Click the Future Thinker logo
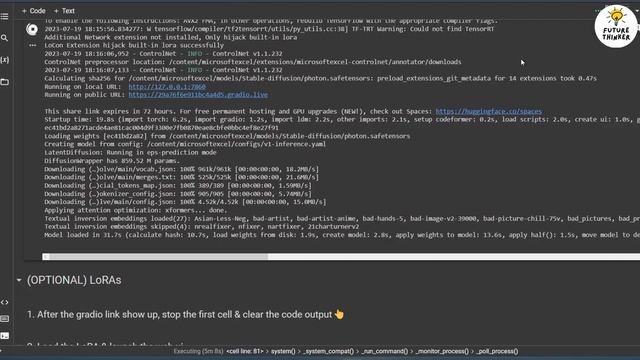Viewport: 640px width, 360px height. click(x=616, y=27)
